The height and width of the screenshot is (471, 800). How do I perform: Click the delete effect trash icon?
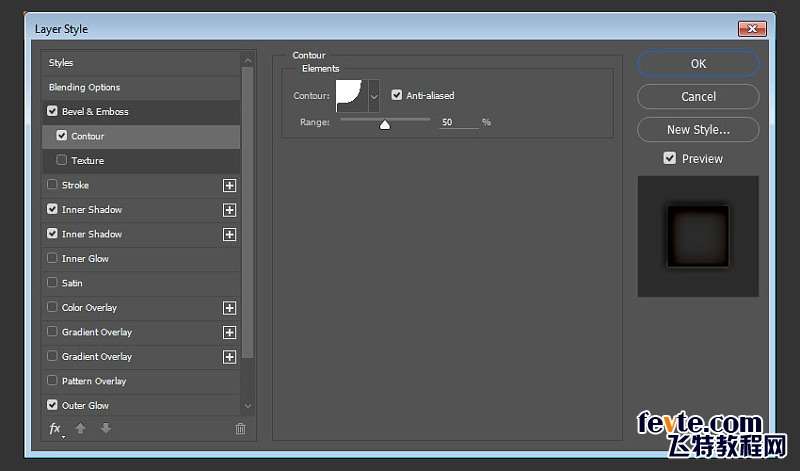click(240, 429)
